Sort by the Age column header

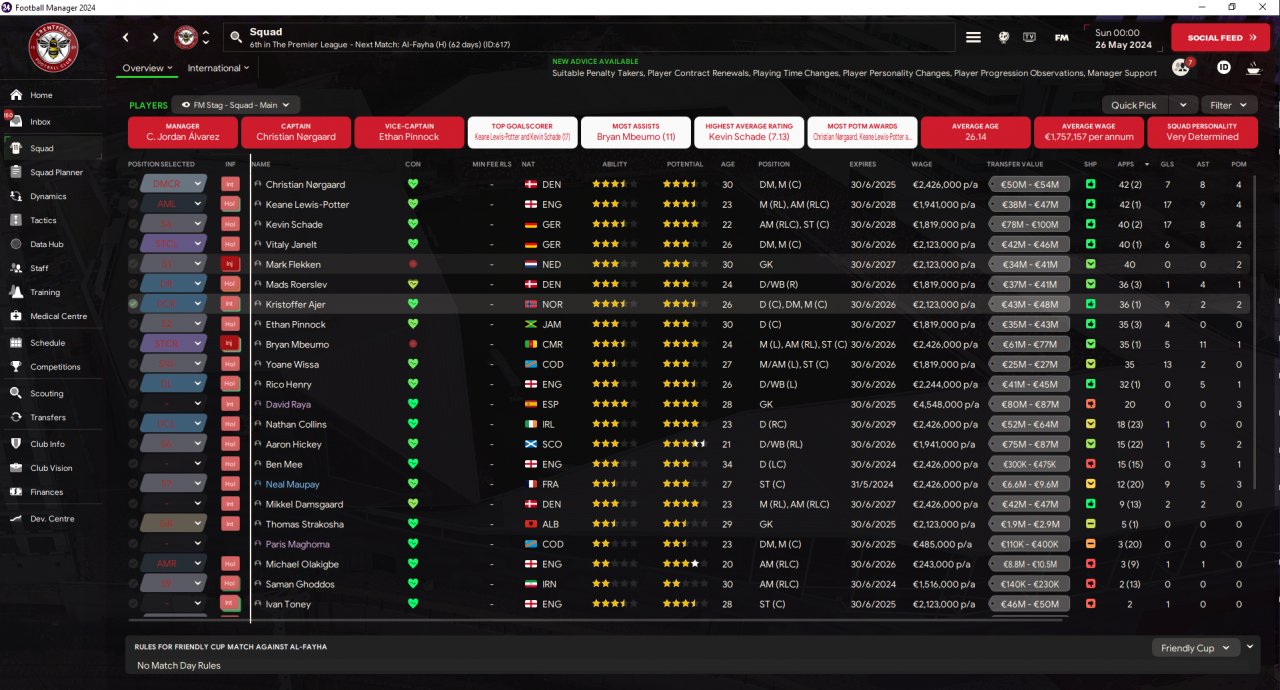pyautogui.click(x=728, y=164)
